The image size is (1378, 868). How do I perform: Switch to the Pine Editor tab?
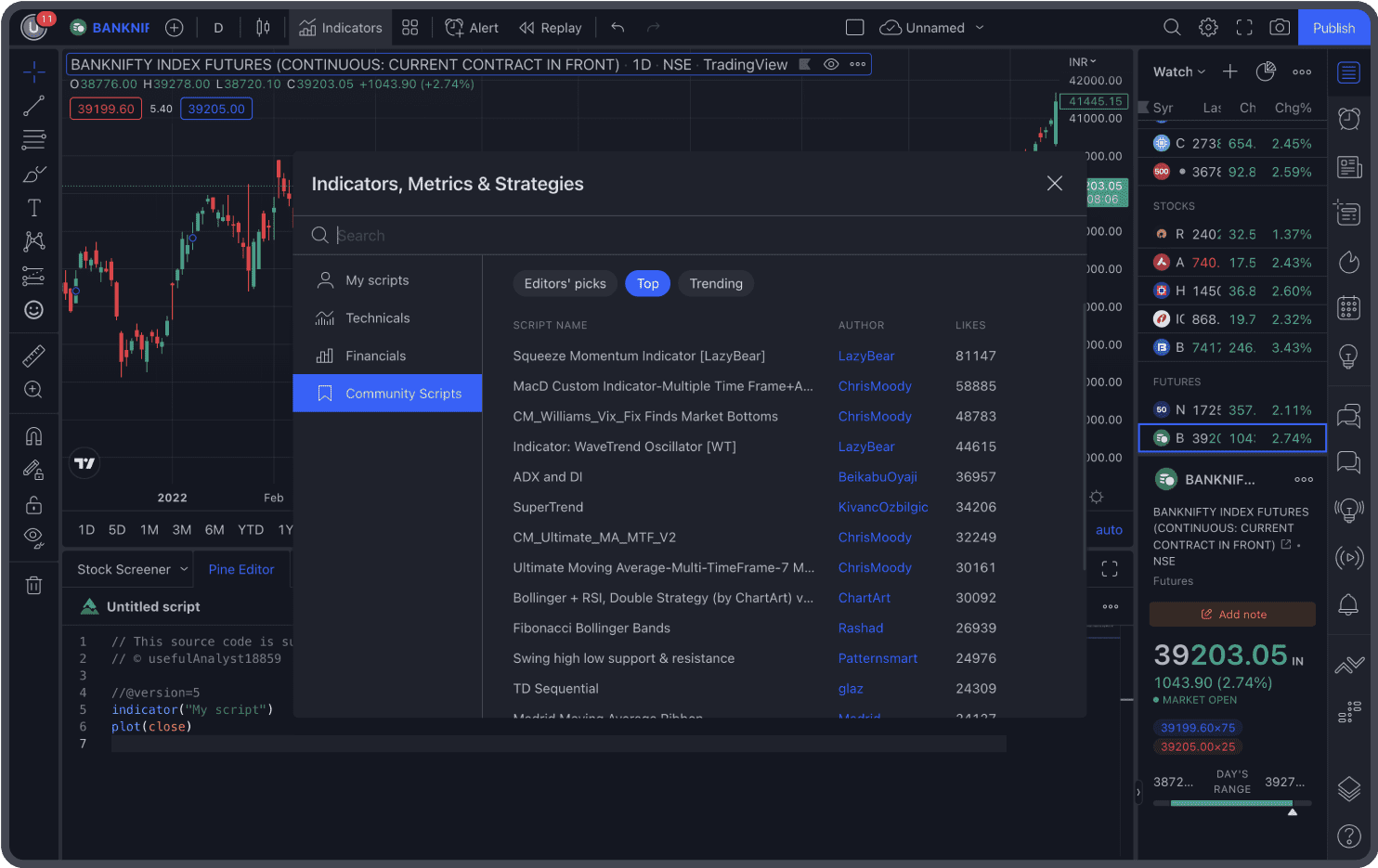point(241,570)
